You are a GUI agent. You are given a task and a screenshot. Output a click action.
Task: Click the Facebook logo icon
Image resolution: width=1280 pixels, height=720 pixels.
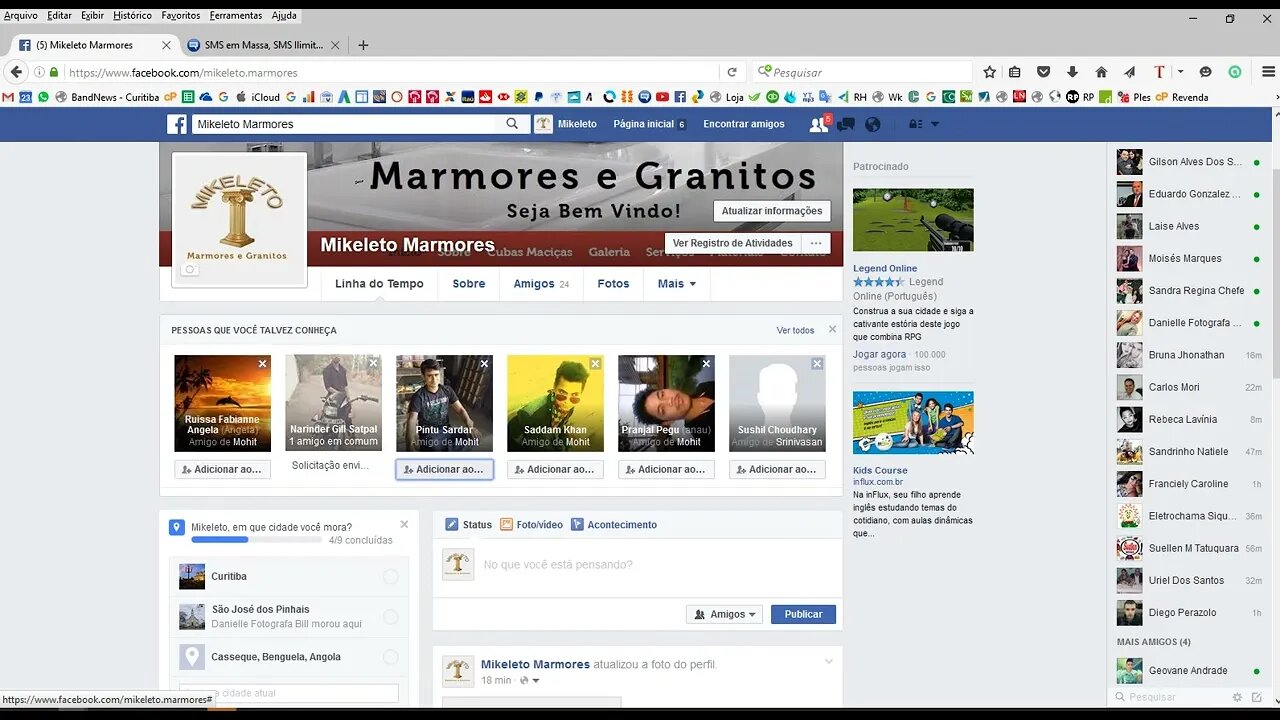pos(177,124)
